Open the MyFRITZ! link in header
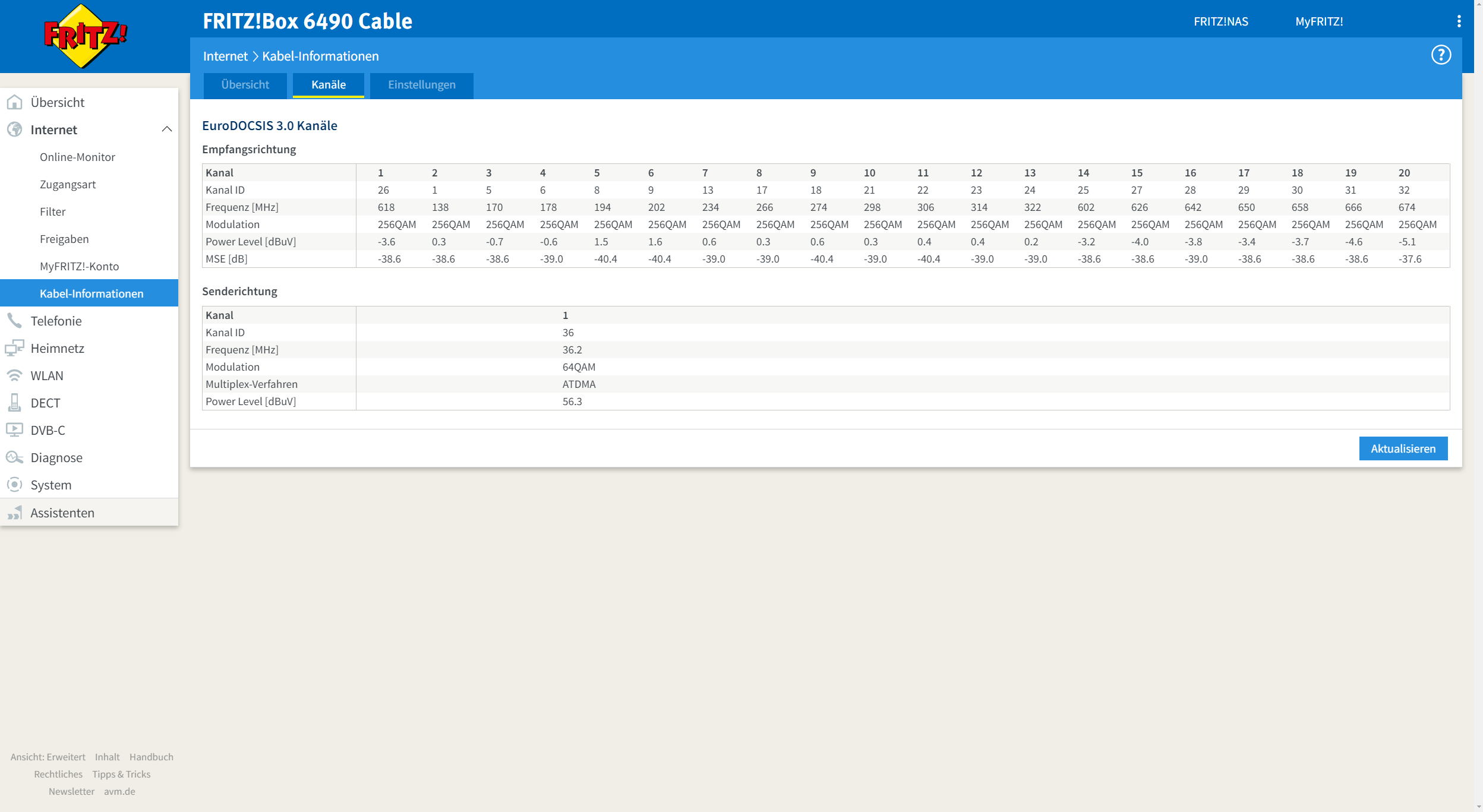Image resolution: width=1483 pixels, height=812 pixels. [1319, 21]
